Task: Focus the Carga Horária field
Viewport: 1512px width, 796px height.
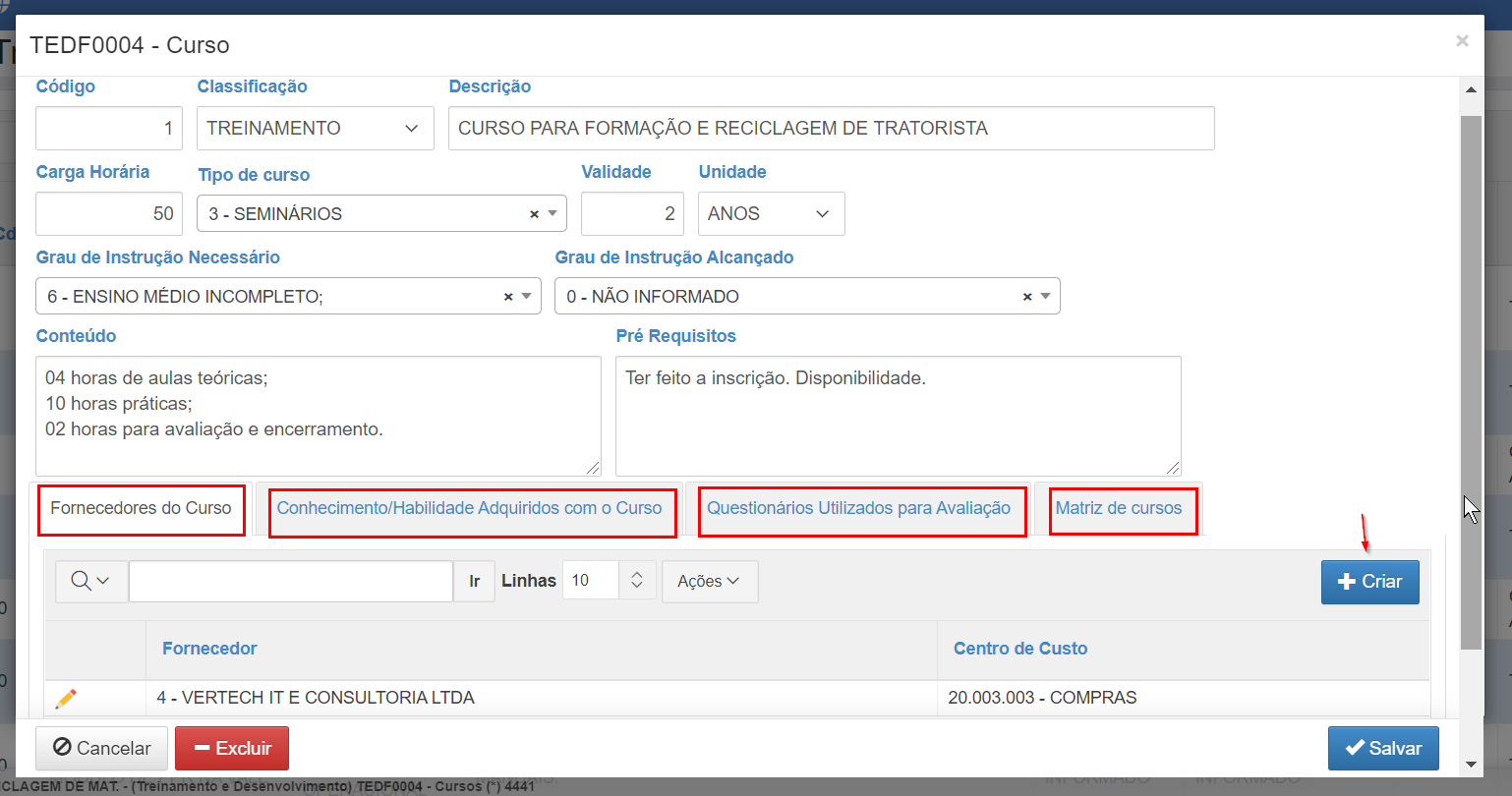Action: (x=109, y=213)
